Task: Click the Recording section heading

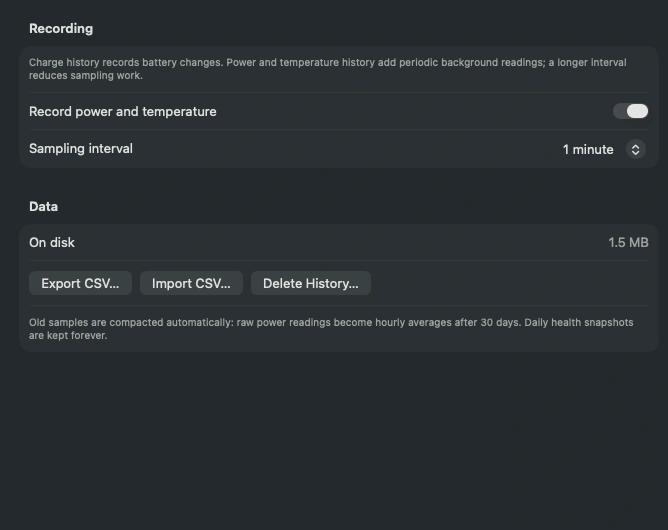Action: point(61,29)
